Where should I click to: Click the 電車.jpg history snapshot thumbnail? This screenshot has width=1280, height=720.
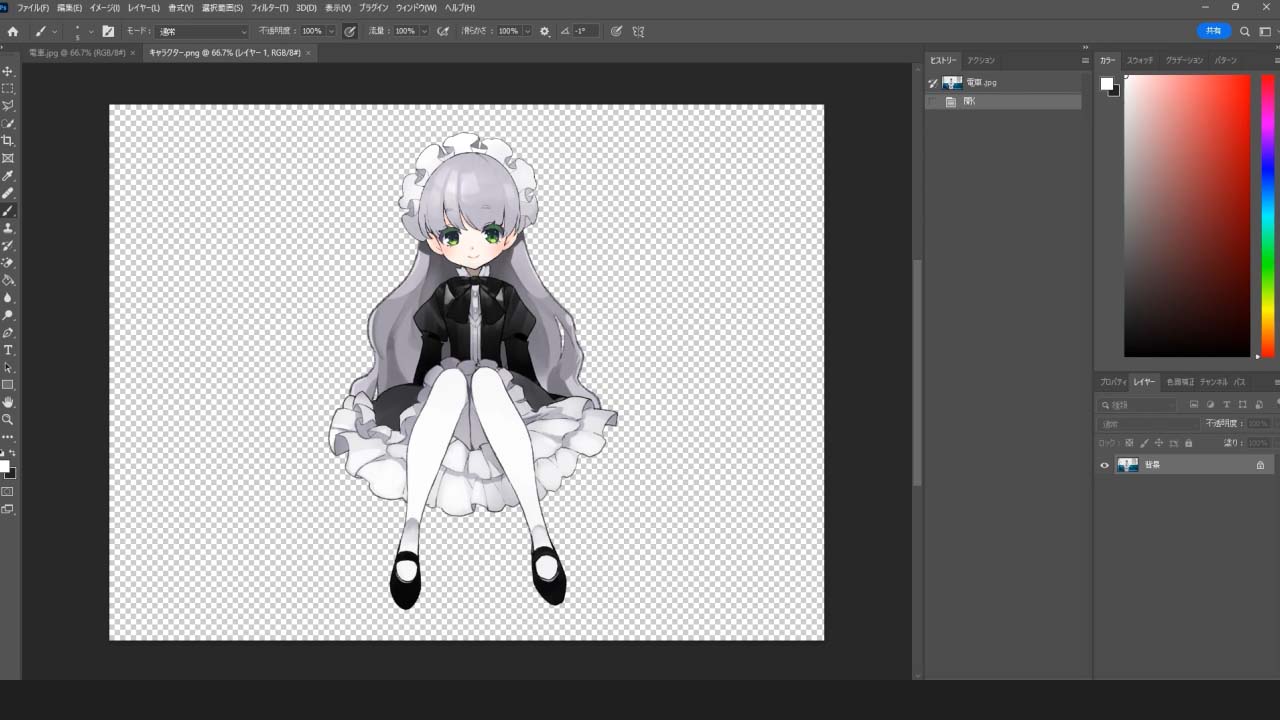(952, 83)
